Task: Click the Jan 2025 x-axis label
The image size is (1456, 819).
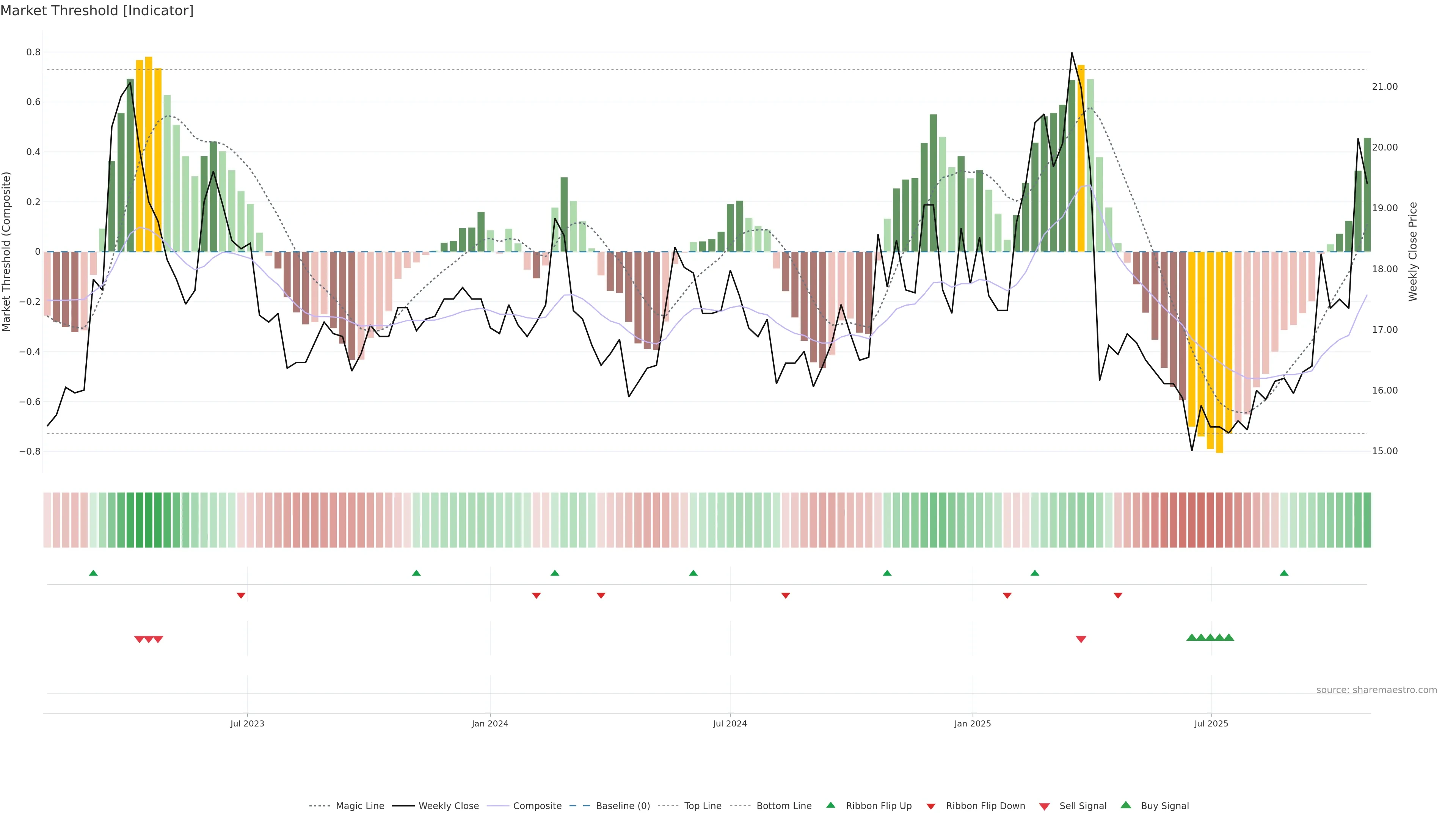Action: coord(972,723)
